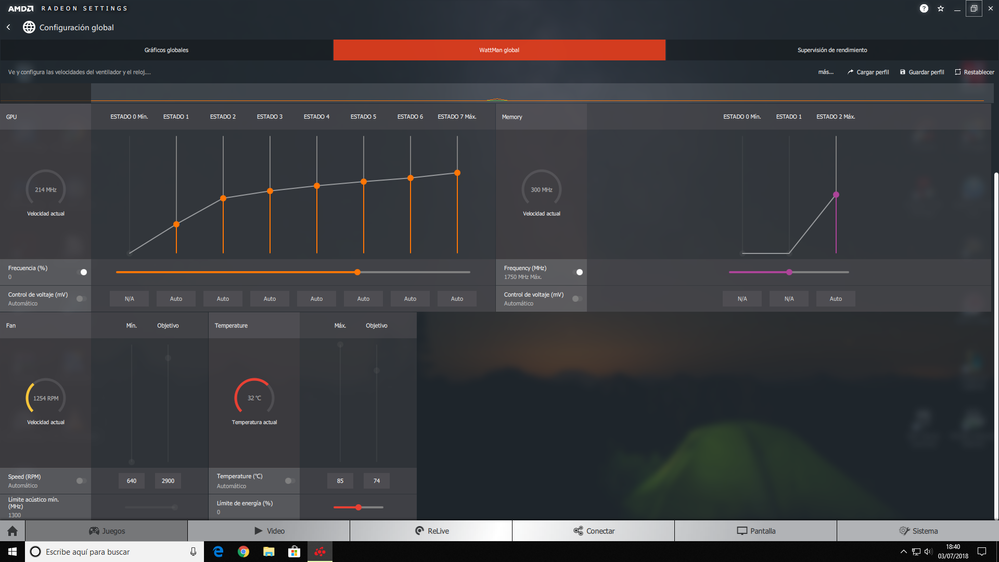Open Supervisión de rendimiento tab
This screenshot has width=999, height=562.
832,50
